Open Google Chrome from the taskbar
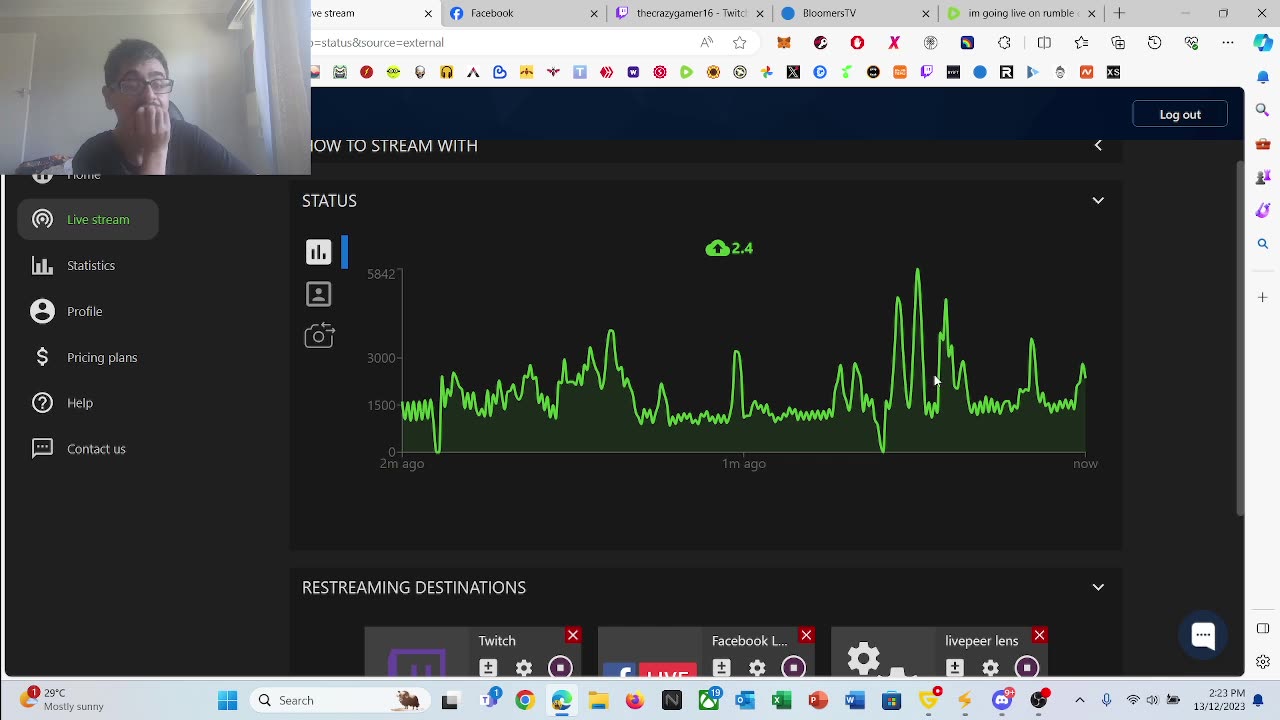 524,700
